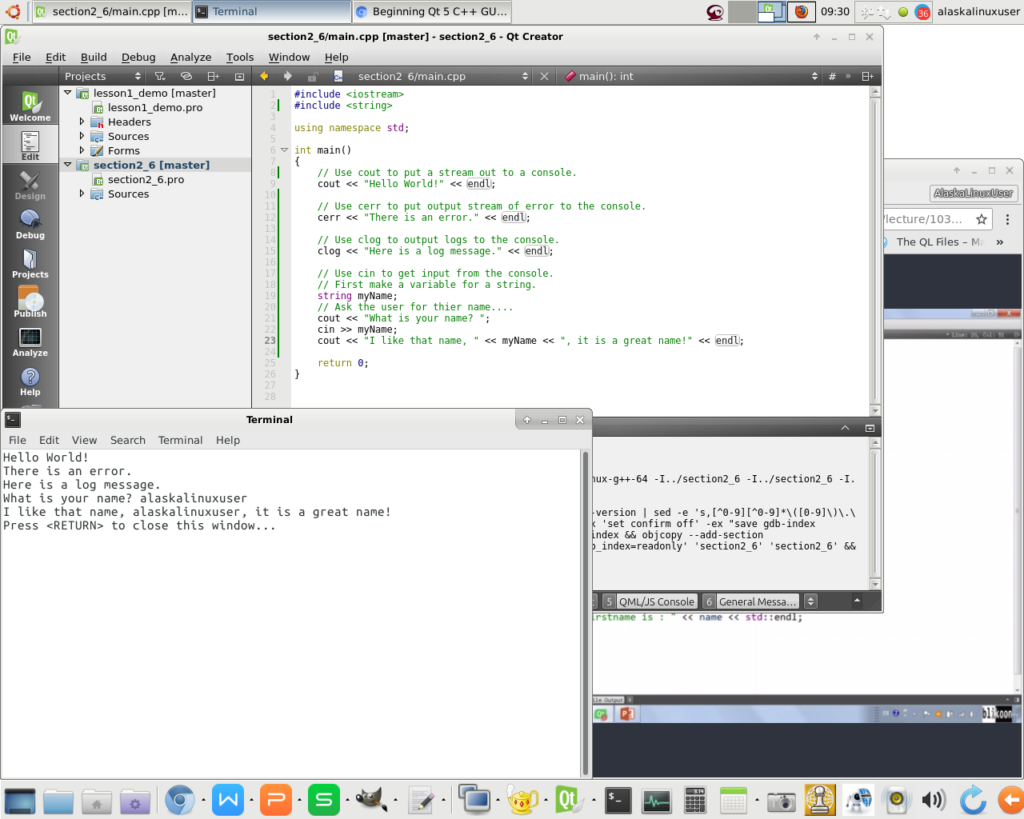
Task: Click the split editor icon at toolbar right
Action: point(867,76)
